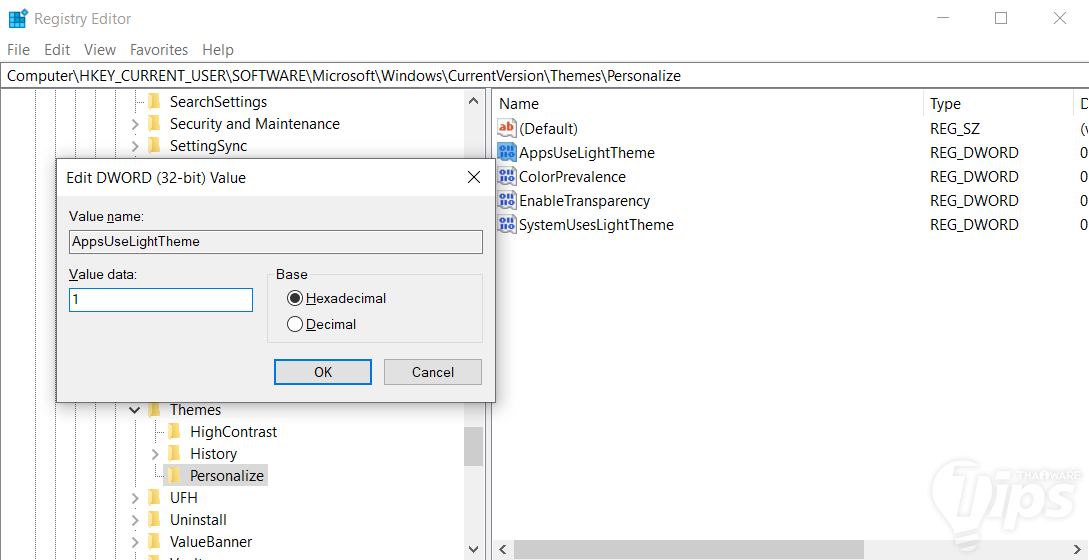Image resolution: width=1089 pixels, height=560 pixels.
Task: Click the SearchSettings folder icon
Action: (154, 102)
